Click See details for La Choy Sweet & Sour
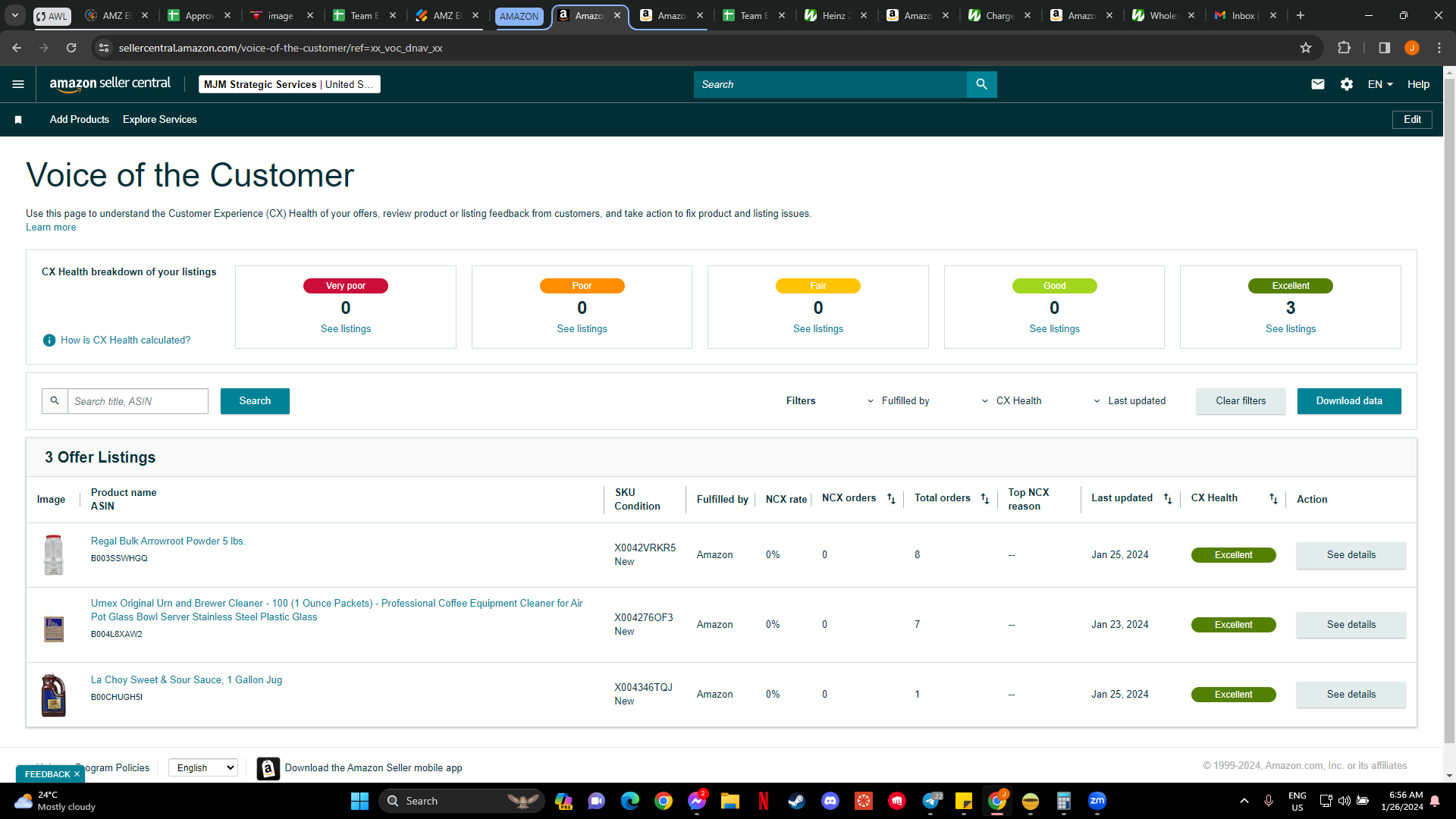 (1351, 695)
